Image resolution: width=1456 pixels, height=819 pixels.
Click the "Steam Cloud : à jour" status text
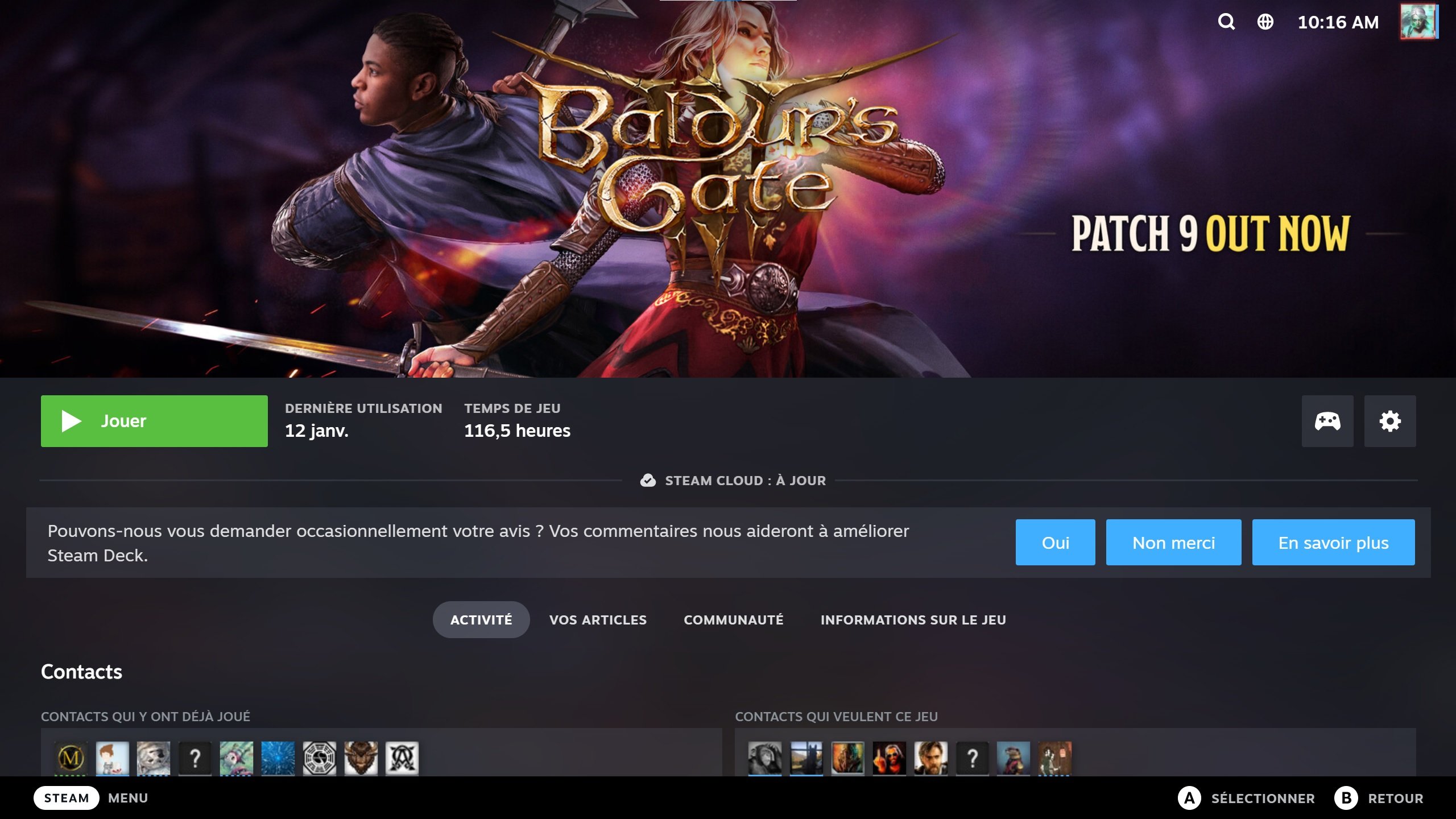click(x=746, y=481)
